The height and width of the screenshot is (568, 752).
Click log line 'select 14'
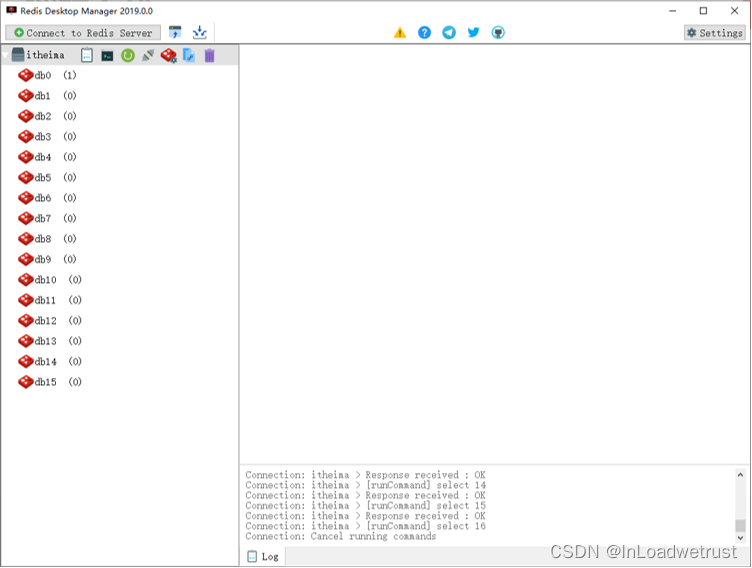365,485
